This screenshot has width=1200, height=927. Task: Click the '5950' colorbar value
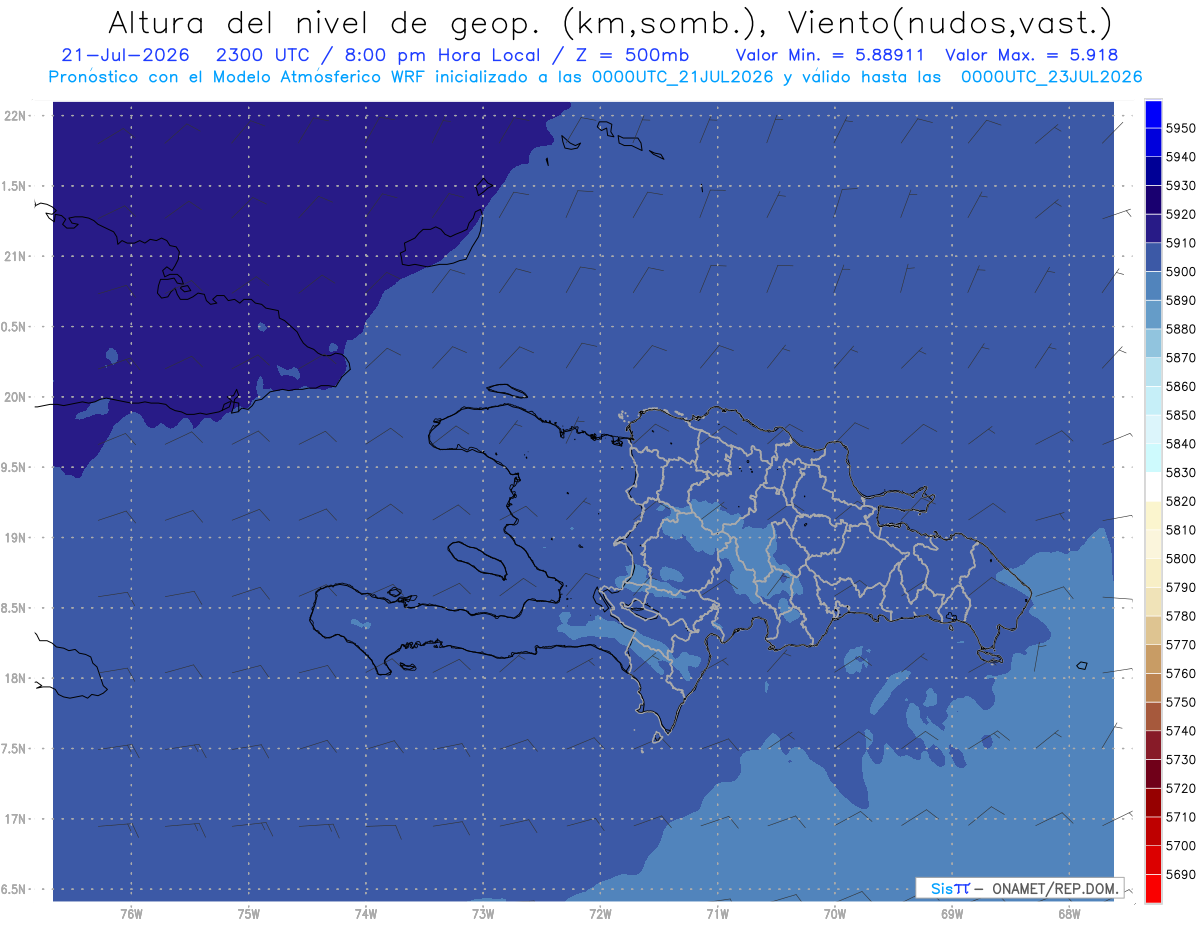click(1180, 128)
